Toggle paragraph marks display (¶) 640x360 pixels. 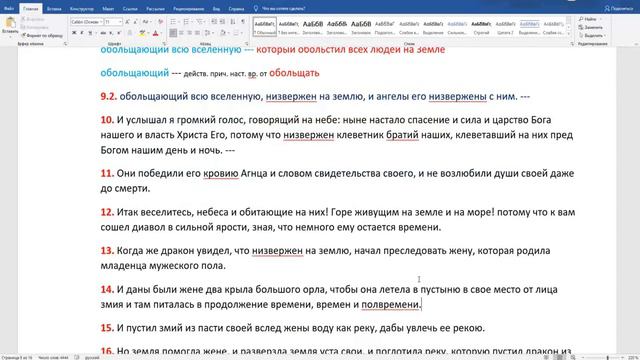point(243,22)
